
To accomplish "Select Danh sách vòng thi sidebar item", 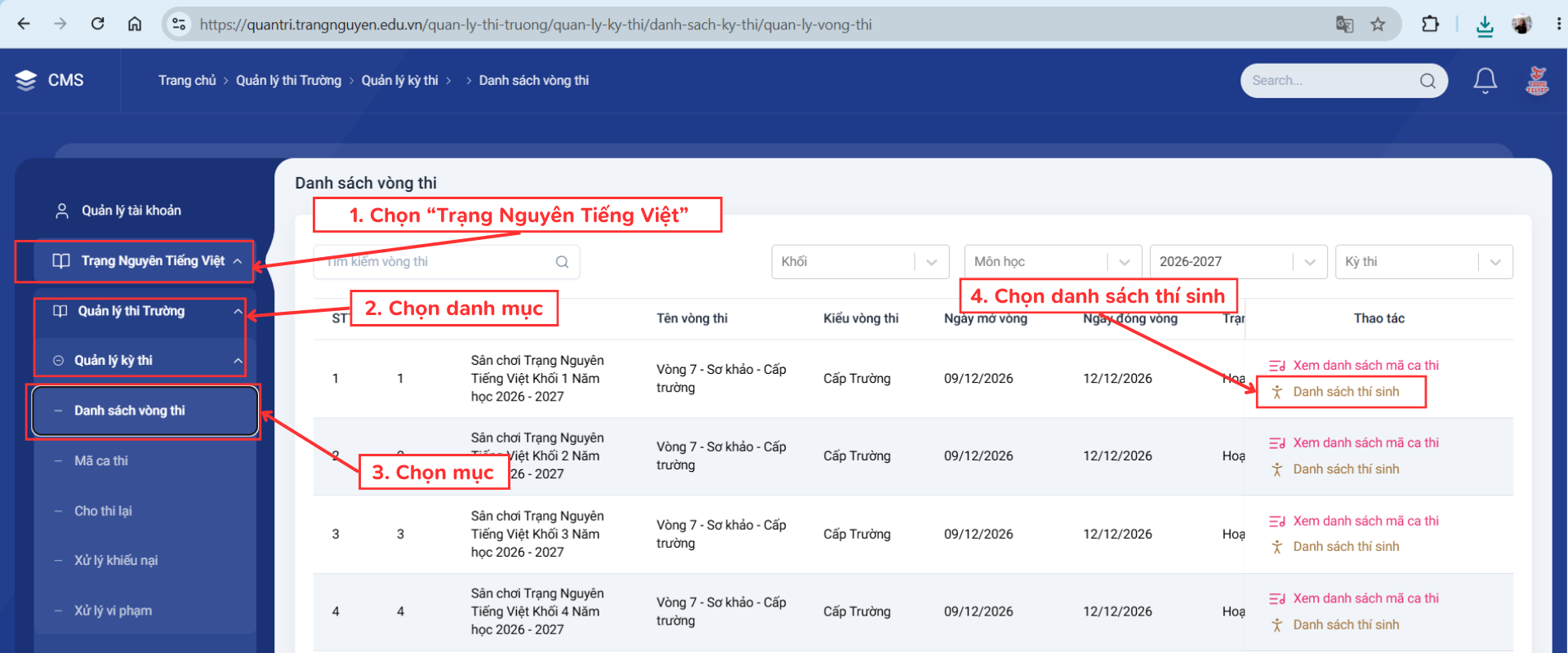I will [x=145, y=411].
